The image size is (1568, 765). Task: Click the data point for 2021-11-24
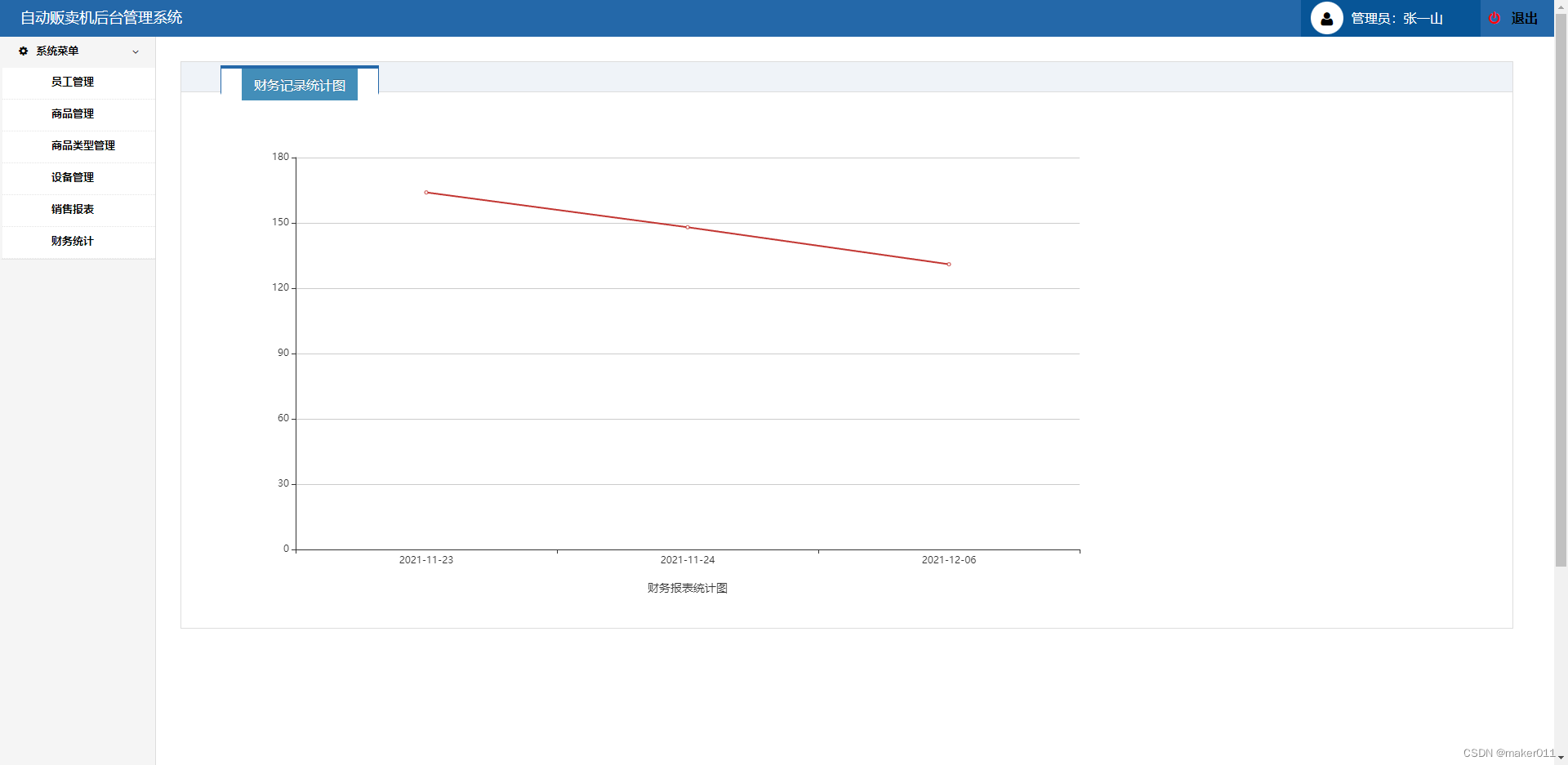pos(688,227)
